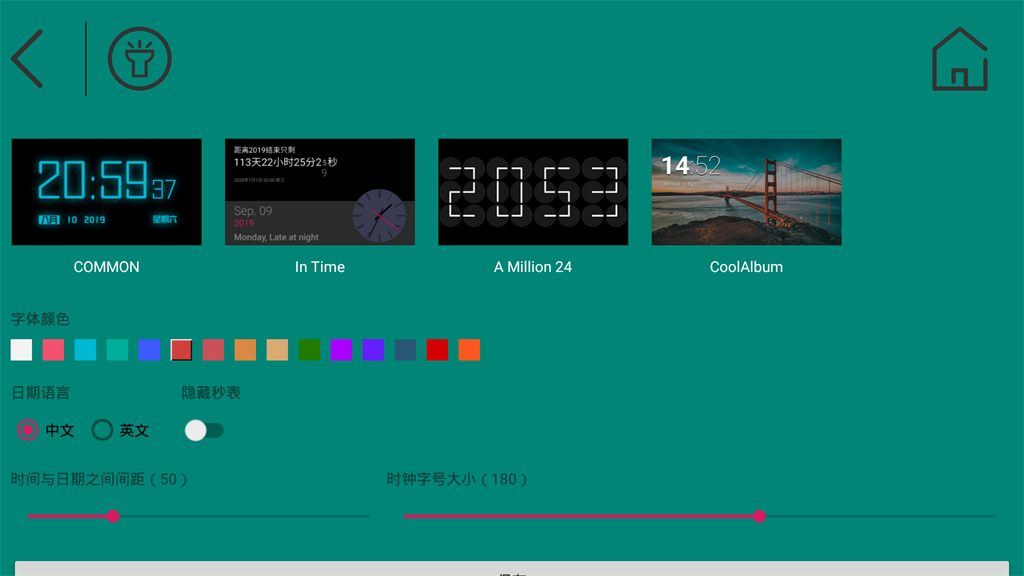Select 中文 date language radio button
This screenshot has width=1024, height=576.
(27, 430)
